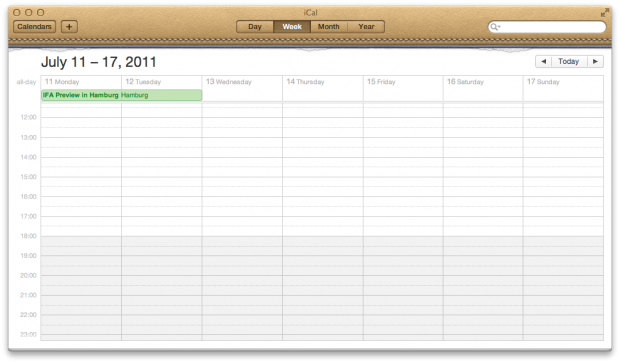Click the 19:00 time label
The image size is (620, 363).
(x=28, y=256)
